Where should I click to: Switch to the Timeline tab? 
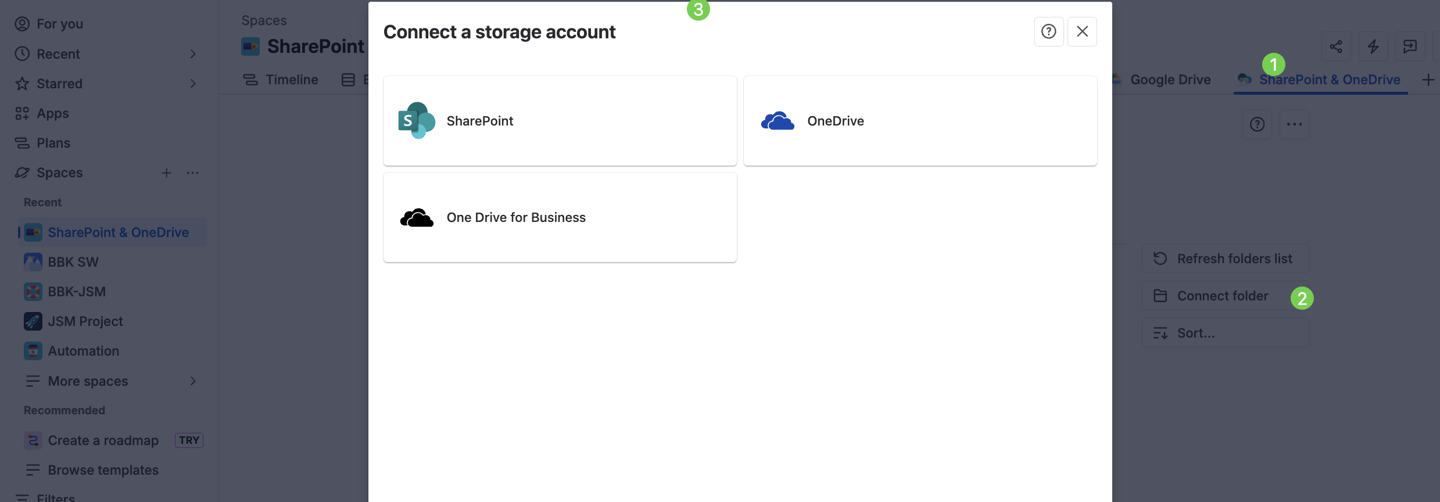281,80
